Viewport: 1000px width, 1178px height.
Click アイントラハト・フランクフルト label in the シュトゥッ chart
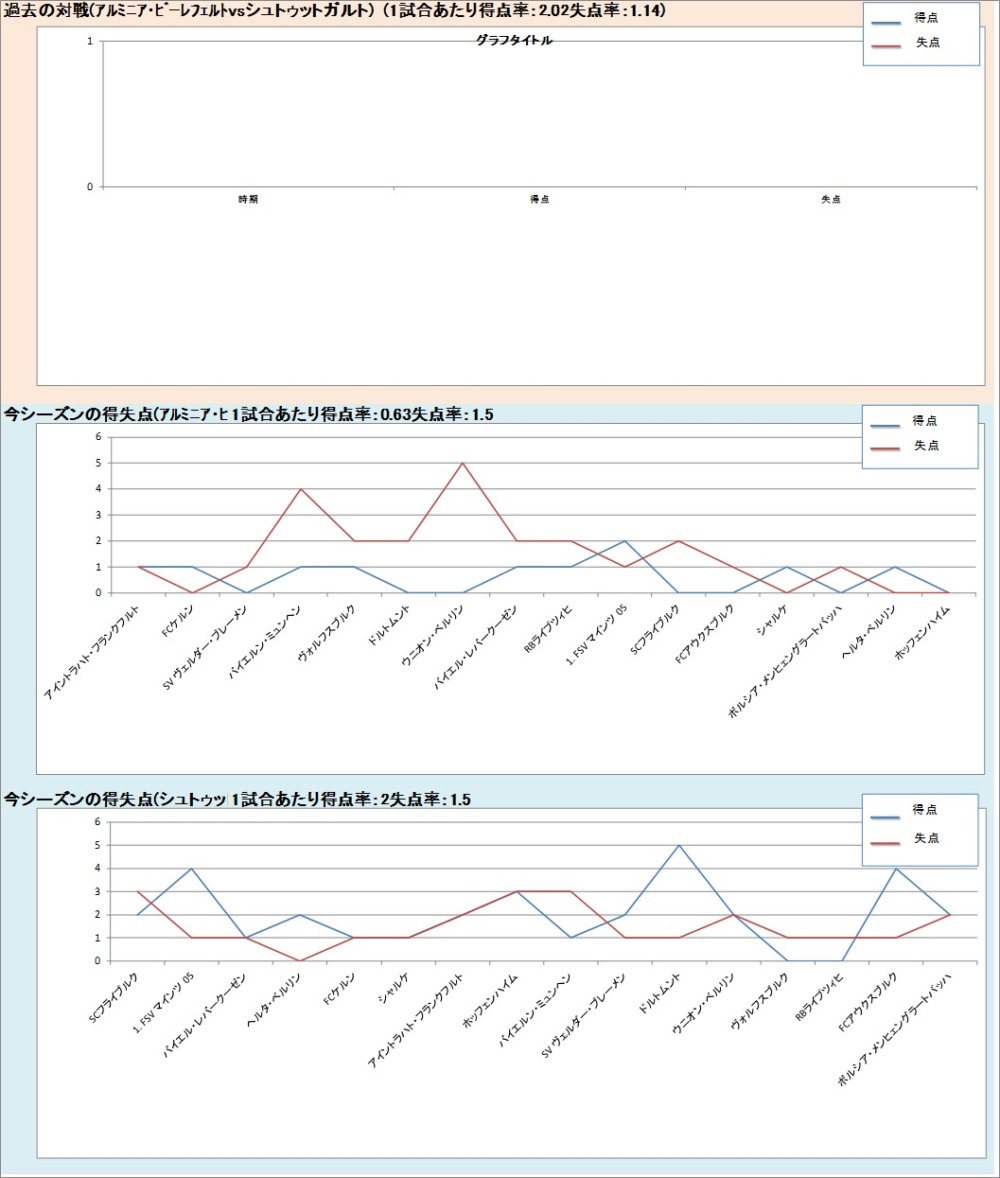tap(415, 1020)
